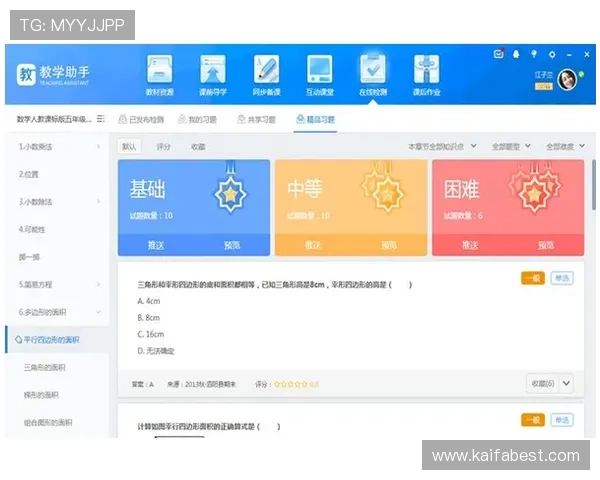Select the 平行四边形的面积 section
The width and height of the screenshot is (600, 480).
coord(57,340)
